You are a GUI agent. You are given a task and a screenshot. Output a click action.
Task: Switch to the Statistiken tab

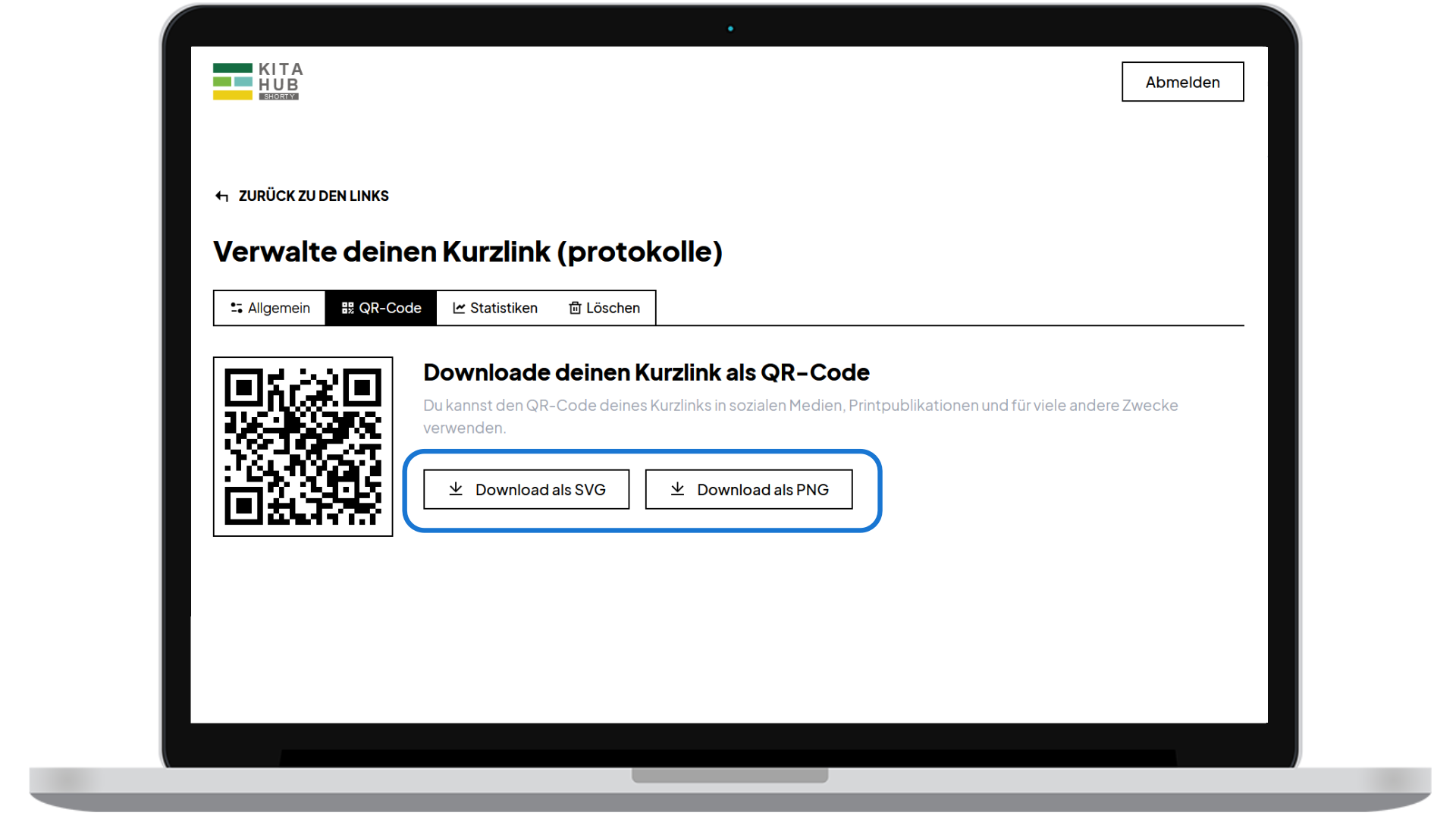[495, 308]
